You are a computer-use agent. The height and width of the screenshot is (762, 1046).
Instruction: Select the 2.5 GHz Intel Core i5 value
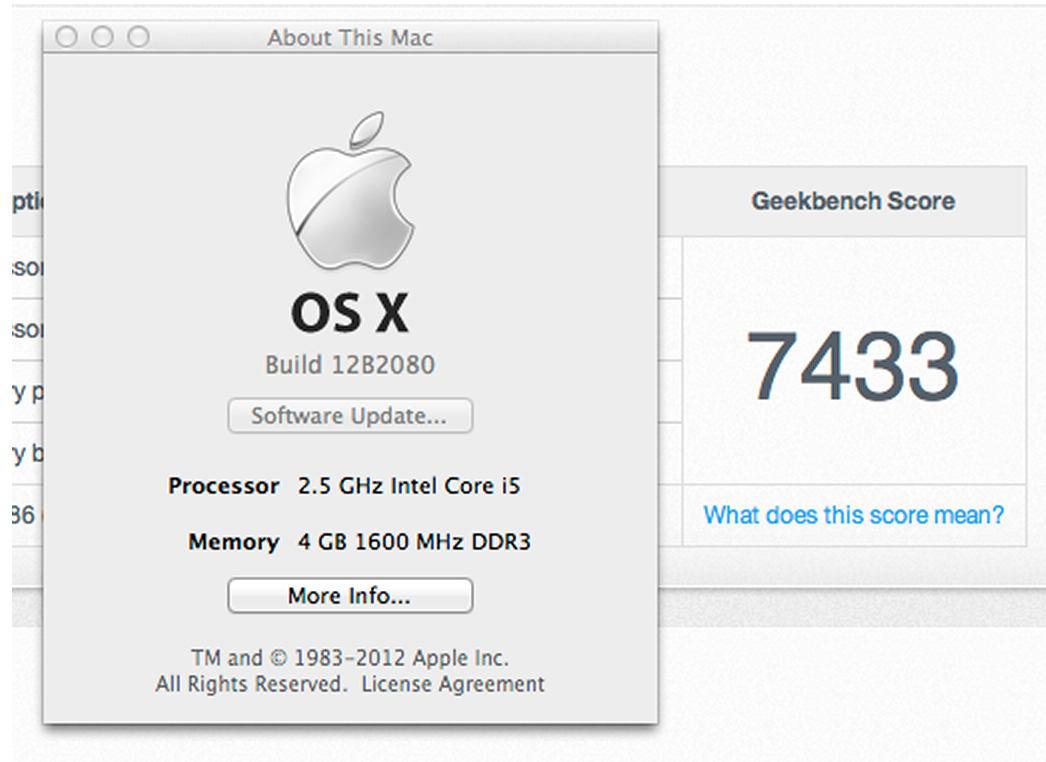[x=409, y=487]
